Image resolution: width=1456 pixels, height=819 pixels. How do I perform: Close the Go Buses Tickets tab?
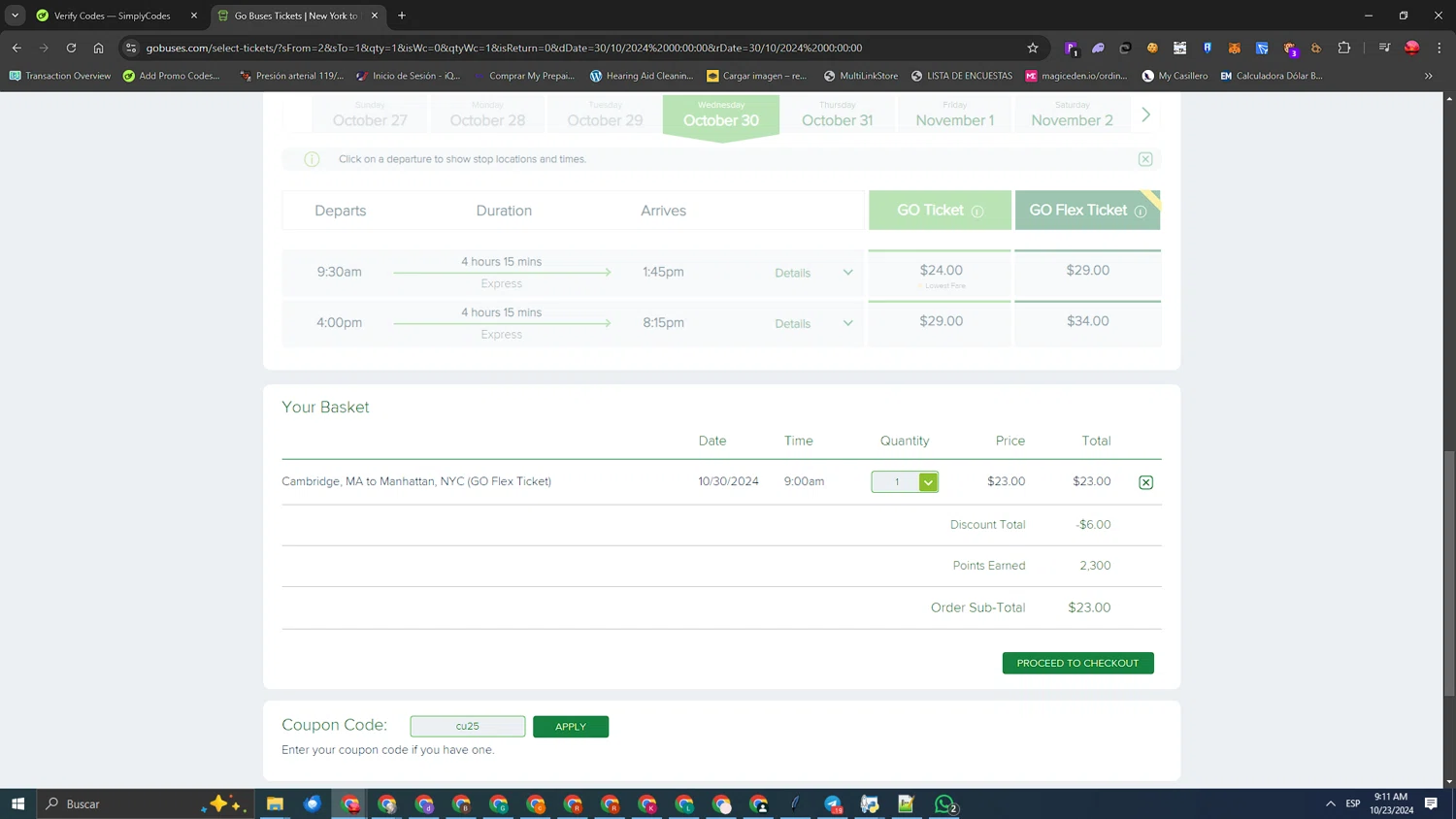pyautogui.click(x=375, y=16)
